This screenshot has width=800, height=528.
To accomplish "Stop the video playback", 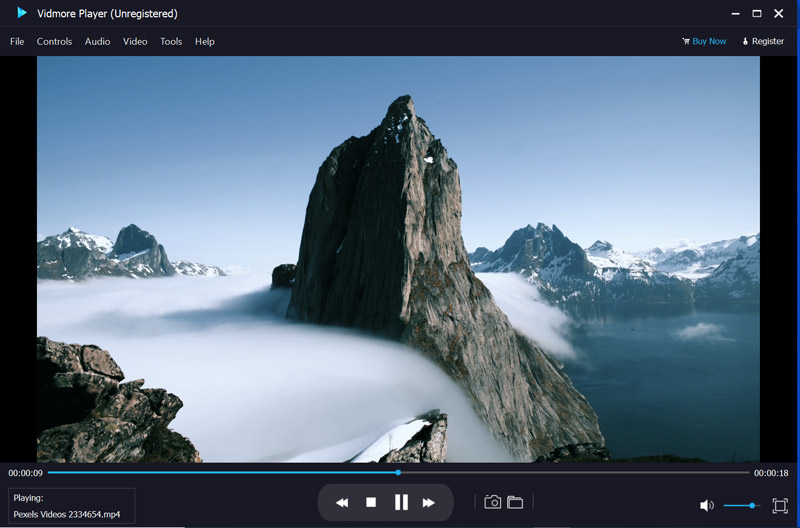I will coord(371,503).
